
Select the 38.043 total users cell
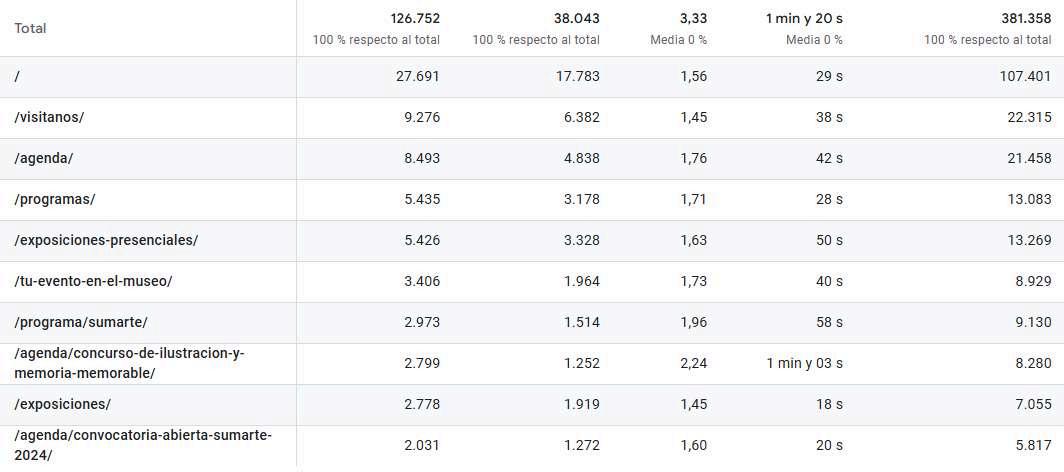576,18
